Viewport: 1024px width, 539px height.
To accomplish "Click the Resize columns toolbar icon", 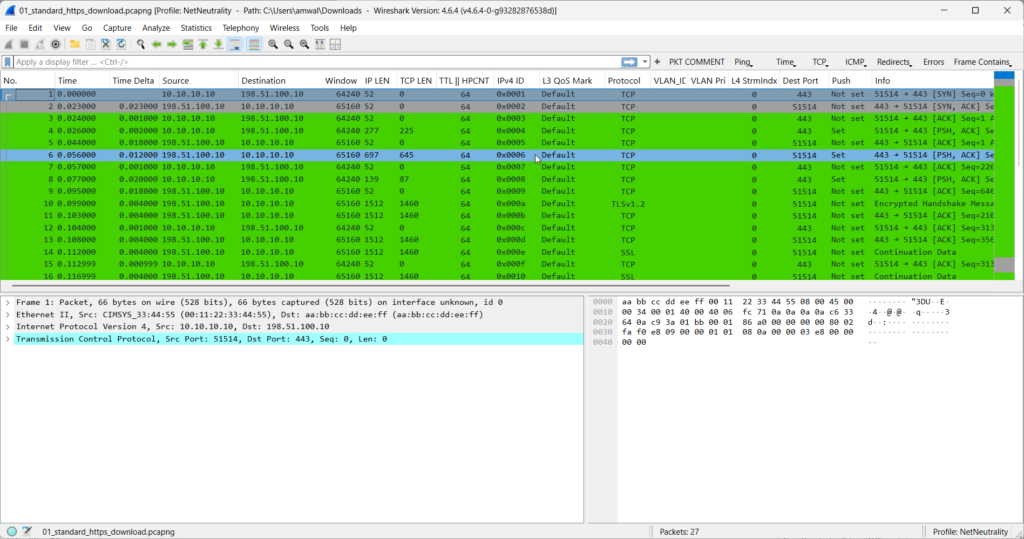I will click(320, 44).
